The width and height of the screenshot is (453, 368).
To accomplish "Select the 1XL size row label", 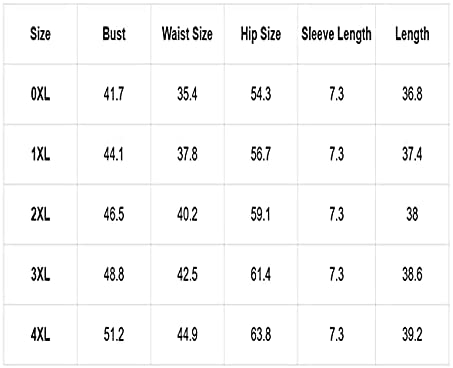I will [40, 154].
